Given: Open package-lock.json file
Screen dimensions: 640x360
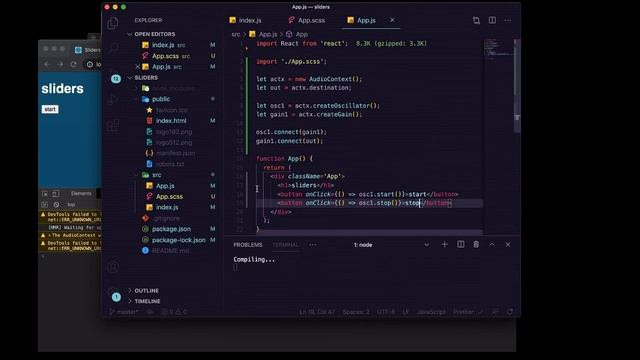Looking at the screenshot, I should point(179,240).
